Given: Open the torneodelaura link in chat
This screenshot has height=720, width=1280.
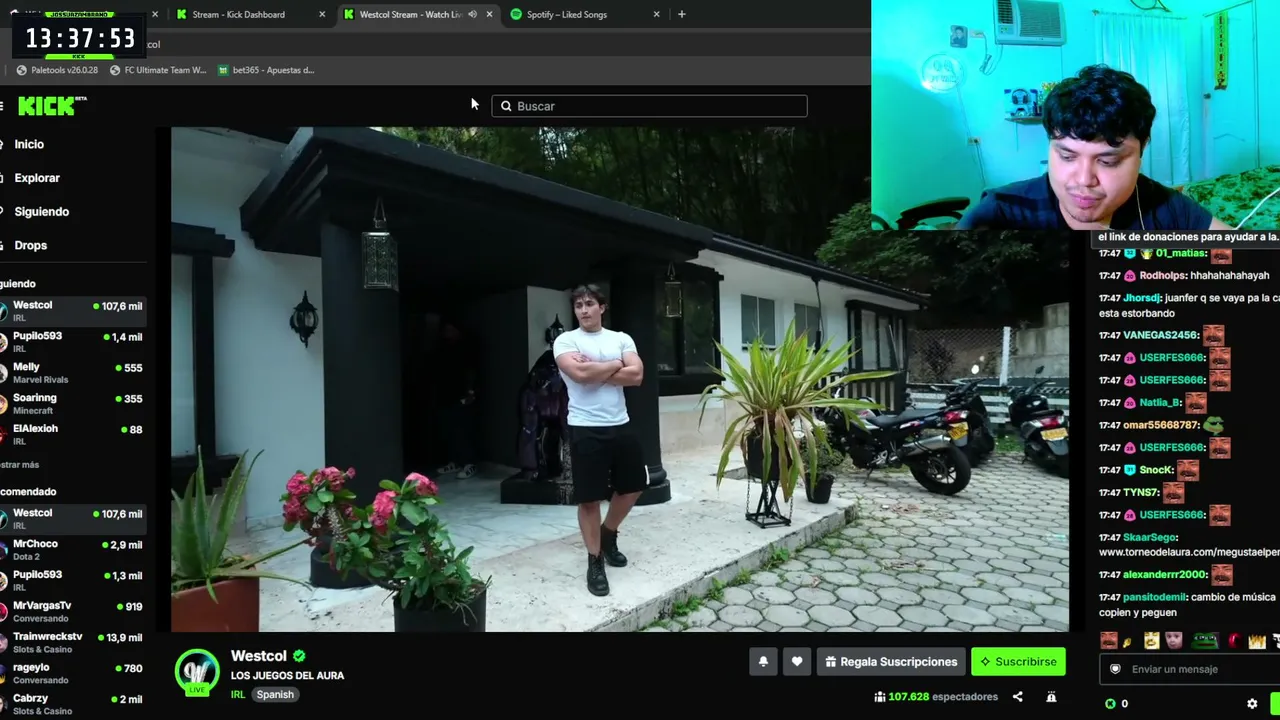Looking at the screenshot, I should pyautogui.click(x=1189, y=552).
